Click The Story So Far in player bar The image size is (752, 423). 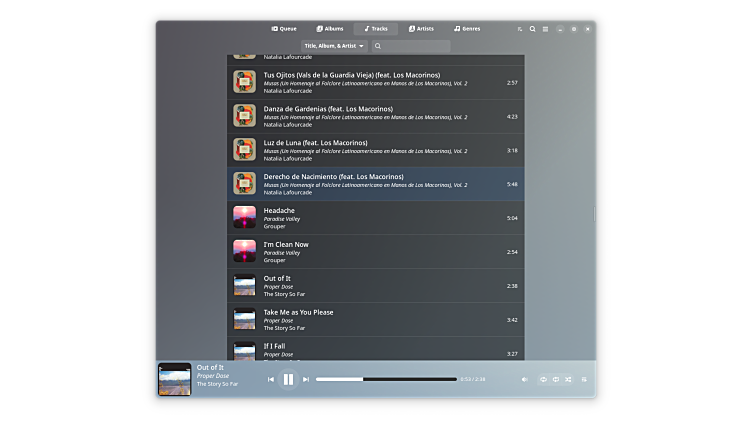[x=217, y=384]
